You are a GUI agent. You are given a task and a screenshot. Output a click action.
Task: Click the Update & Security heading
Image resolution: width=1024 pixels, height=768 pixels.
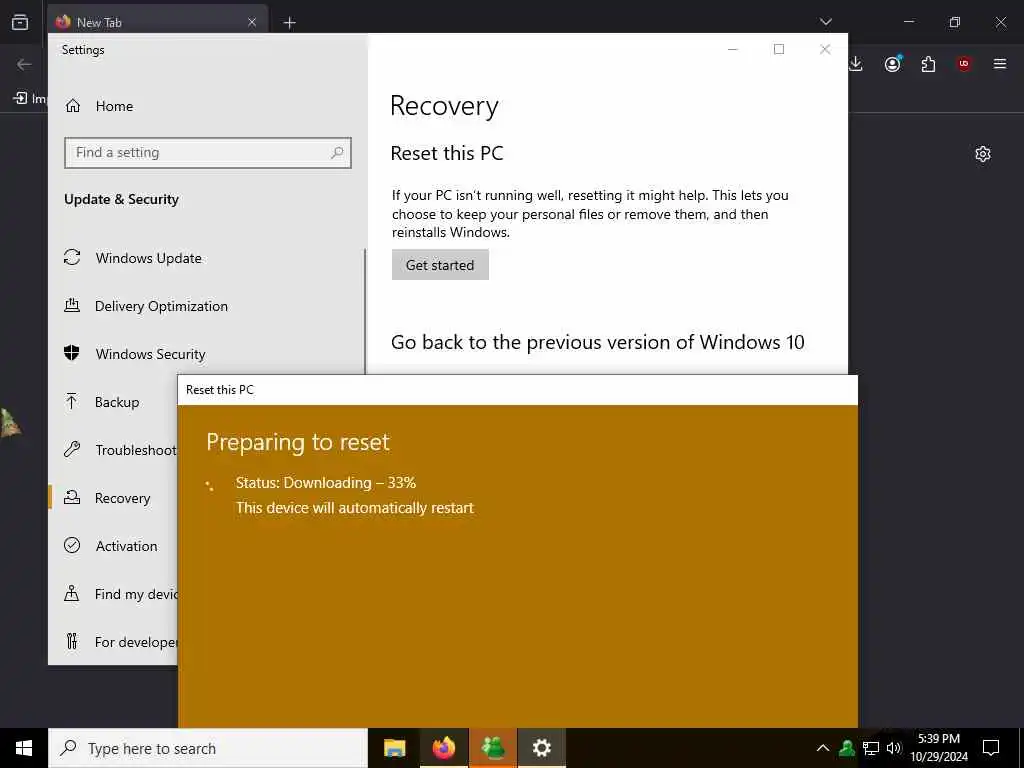point(121,199)
